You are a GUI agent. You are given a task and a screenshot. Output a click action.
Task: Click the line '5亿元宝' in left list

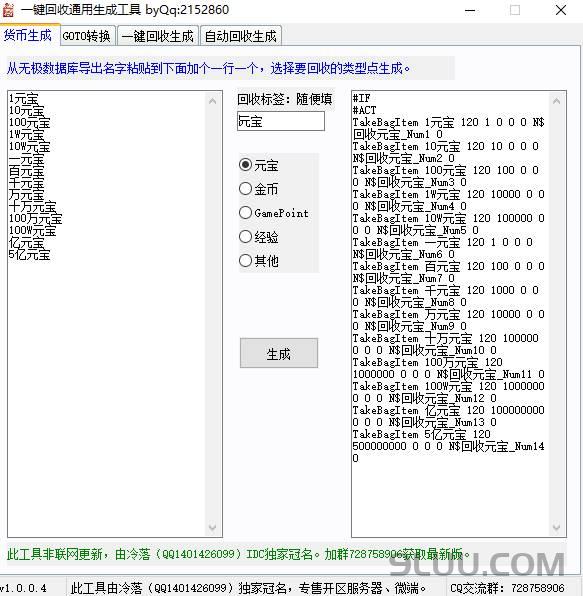coord(30,254)
